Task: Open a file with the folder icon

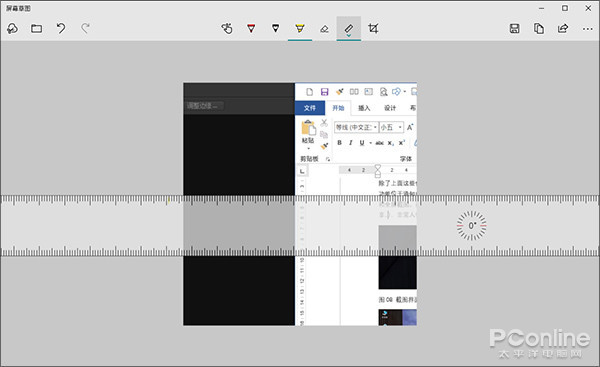Action: tap(37, 28)
